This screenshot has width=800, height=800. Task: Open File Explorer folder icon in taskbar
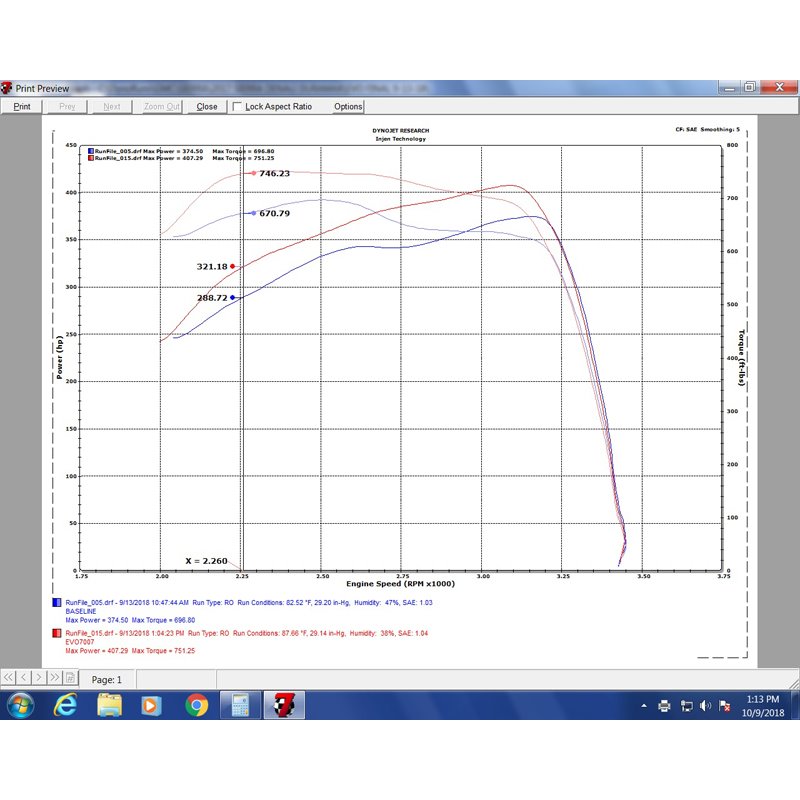pyautogui.click(x=109, y=706)
